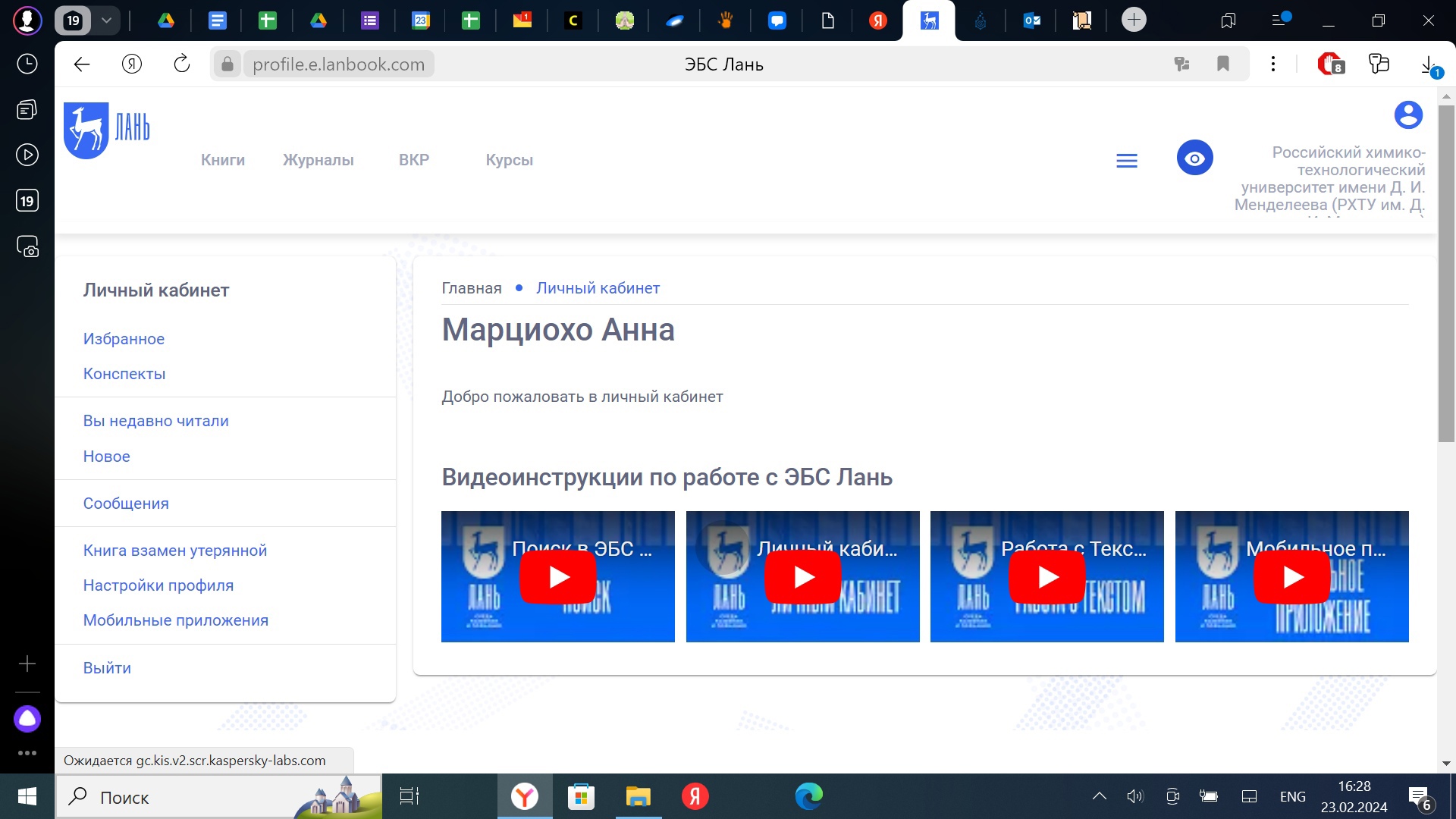Open the Книги section
This screenshot has height=819, width=1456.
pyautogui.click(x=223, y=160)
